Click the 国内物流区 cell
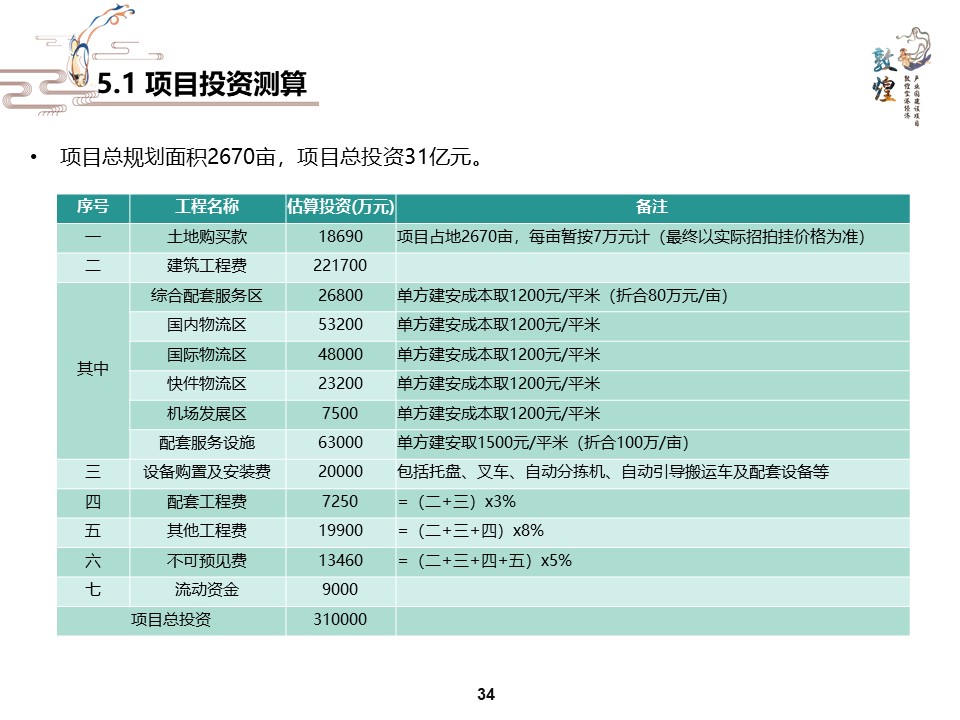Screen dimensions: 960x720 (207, 324)
